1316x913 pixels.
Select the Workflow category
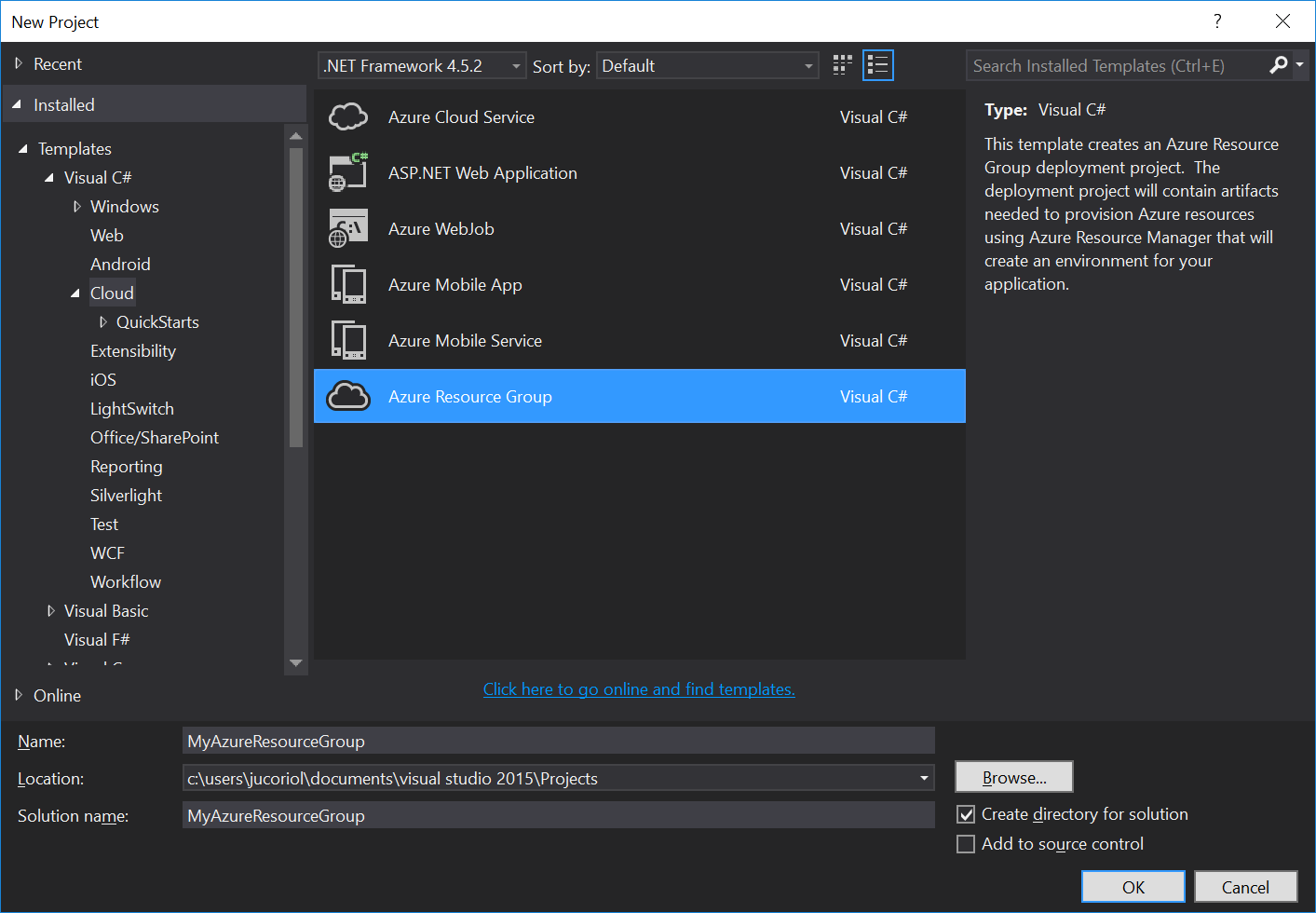126,581
